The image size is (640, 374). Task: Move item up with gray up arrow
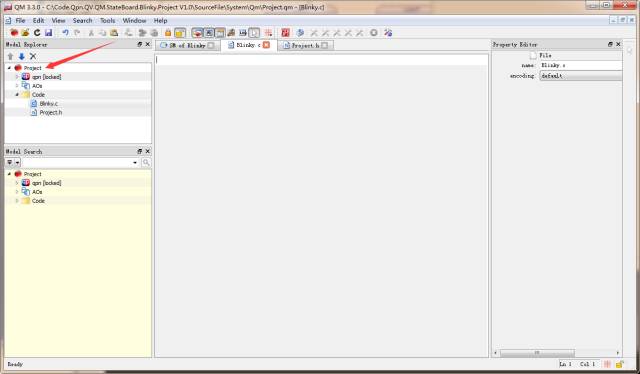pyautogui.click(x=10, y=56)
